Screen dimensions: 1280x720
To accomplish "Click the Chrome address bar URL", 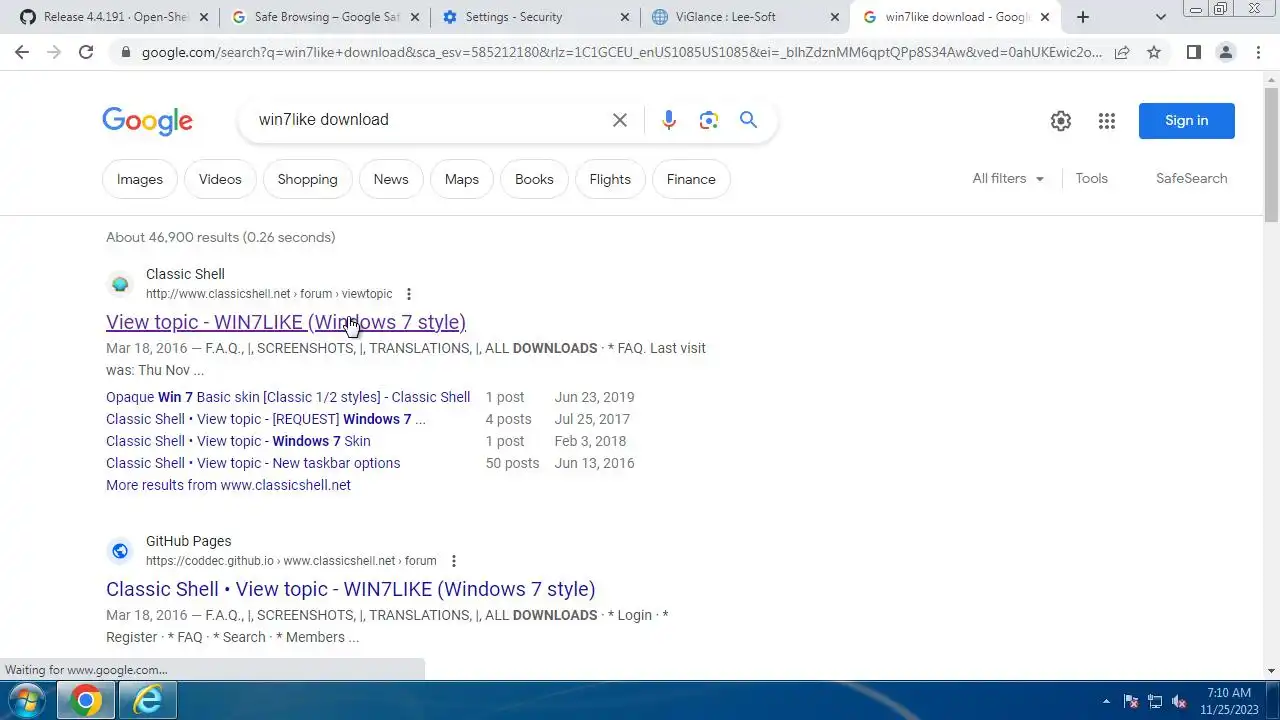I will coord(621,52).
